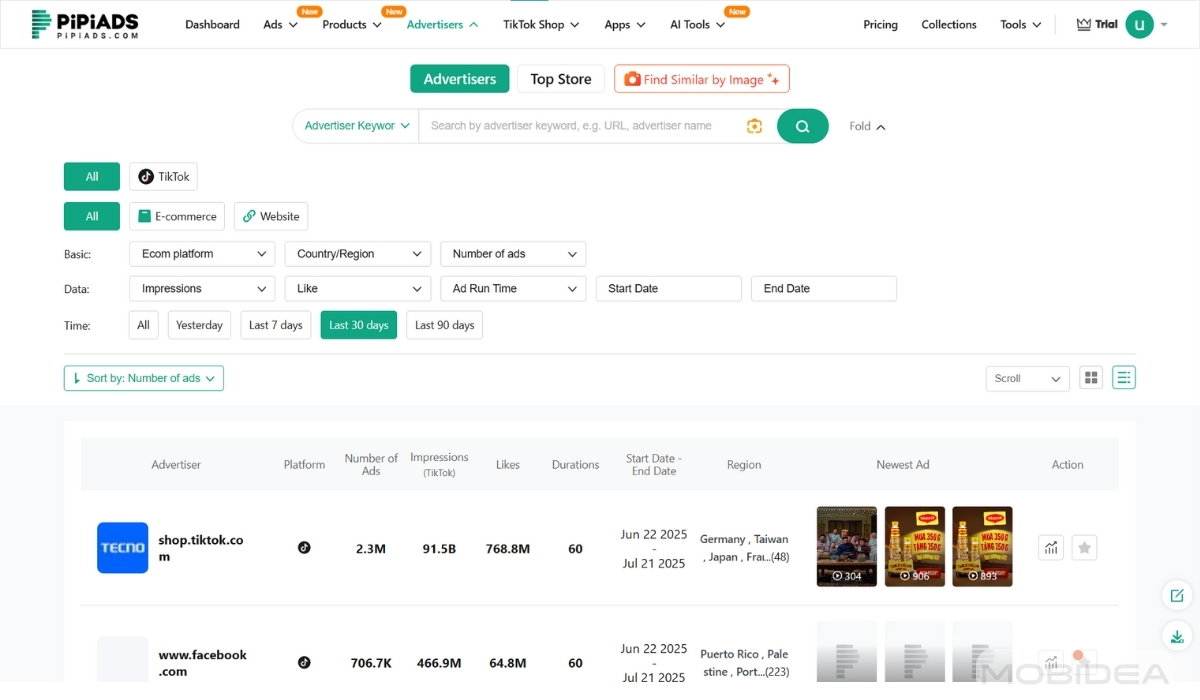This screenshot has width=1200, height=700.
Task: Click Find Similar by Image button
Action: pyautogui.click(x=702, y=79)
